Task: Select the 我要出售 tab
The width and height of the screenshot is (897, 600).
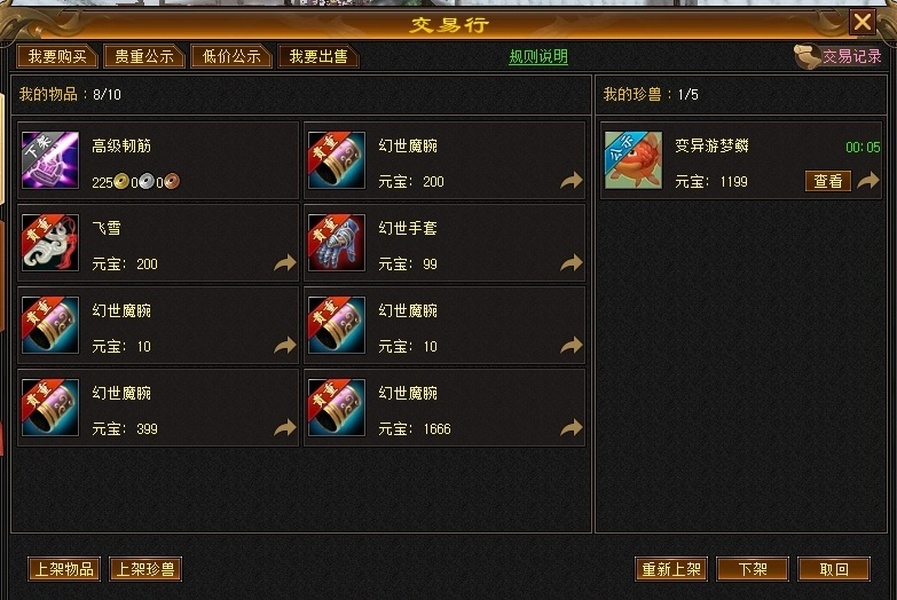Action: tap(318, 56)
